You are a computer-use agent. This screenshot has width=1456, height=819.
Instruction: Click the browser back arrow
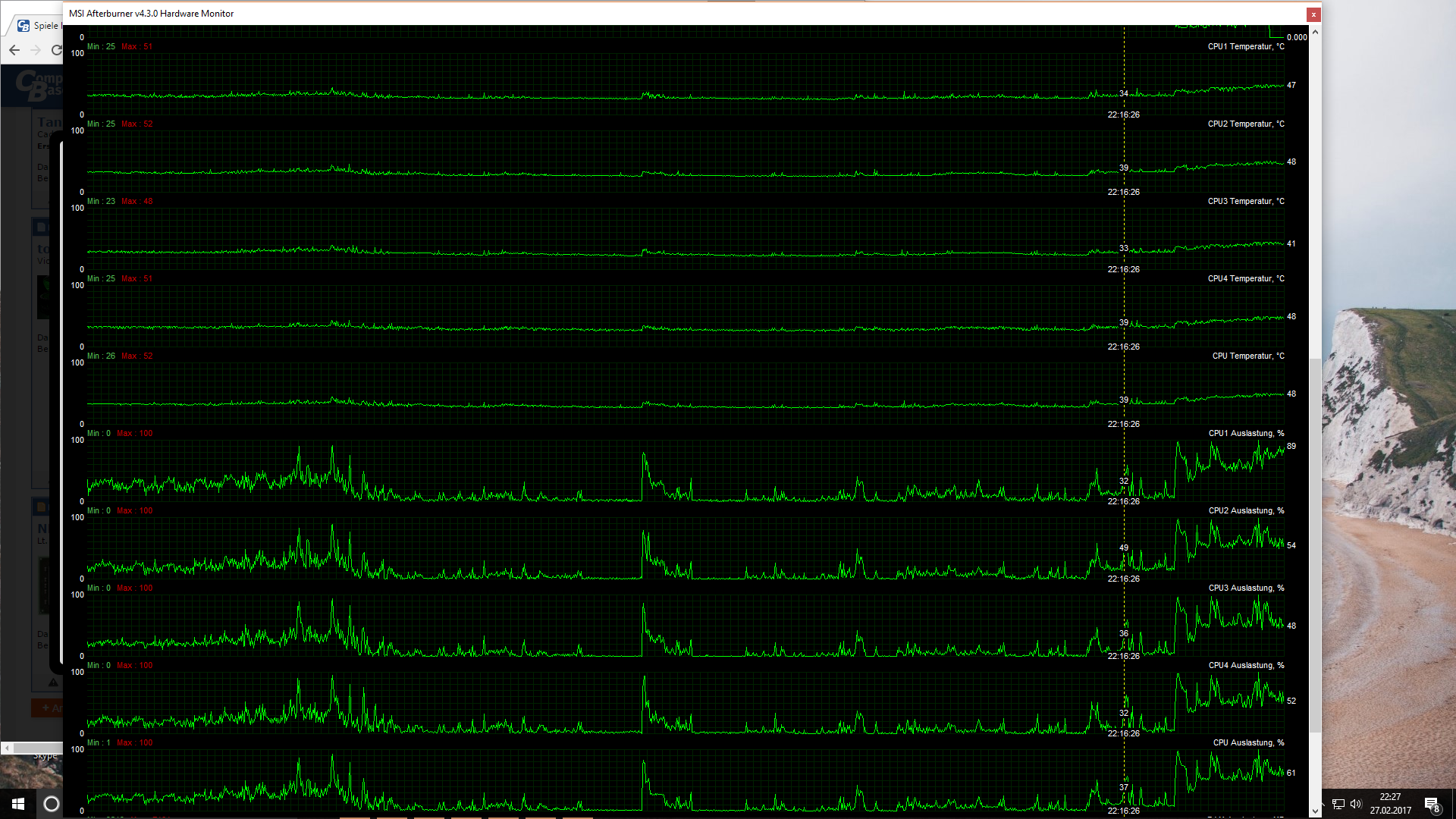click(x=14, y=50)
